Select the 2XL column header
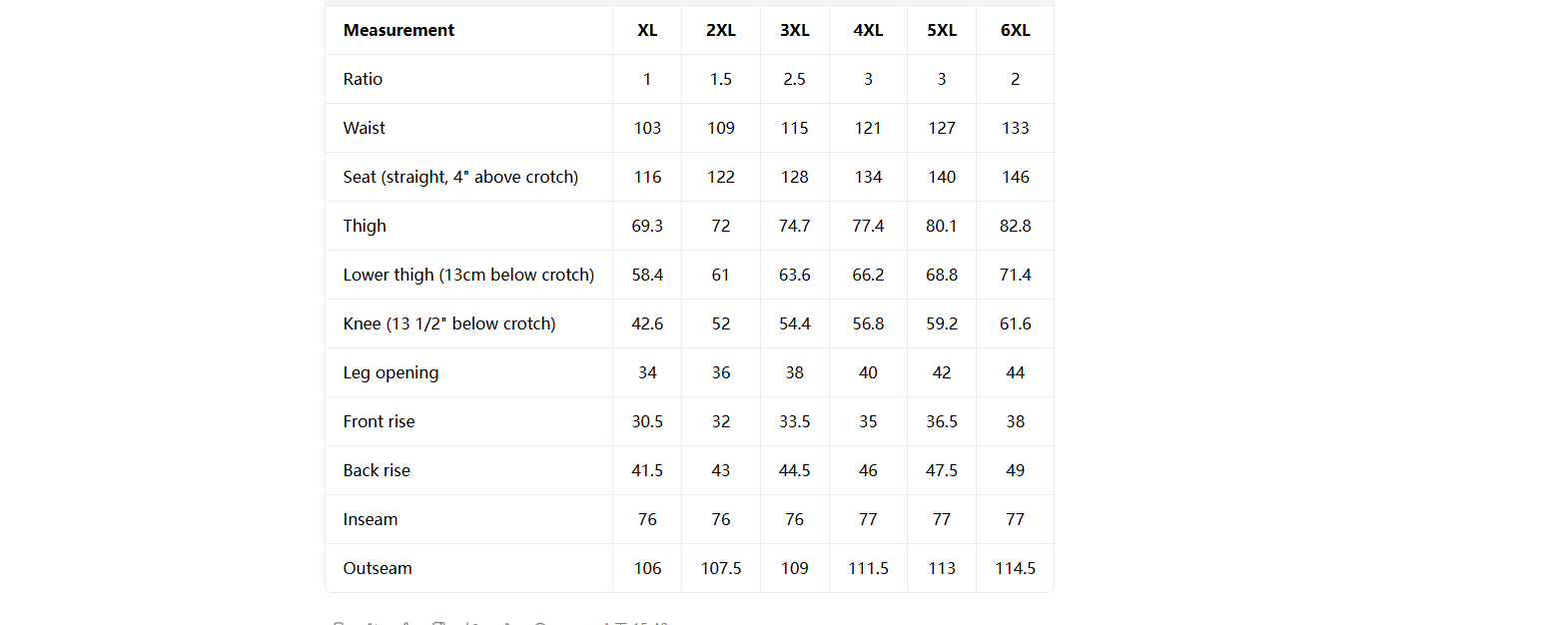This screenshot has height=625, width=1568. click(x=721, y=30)
